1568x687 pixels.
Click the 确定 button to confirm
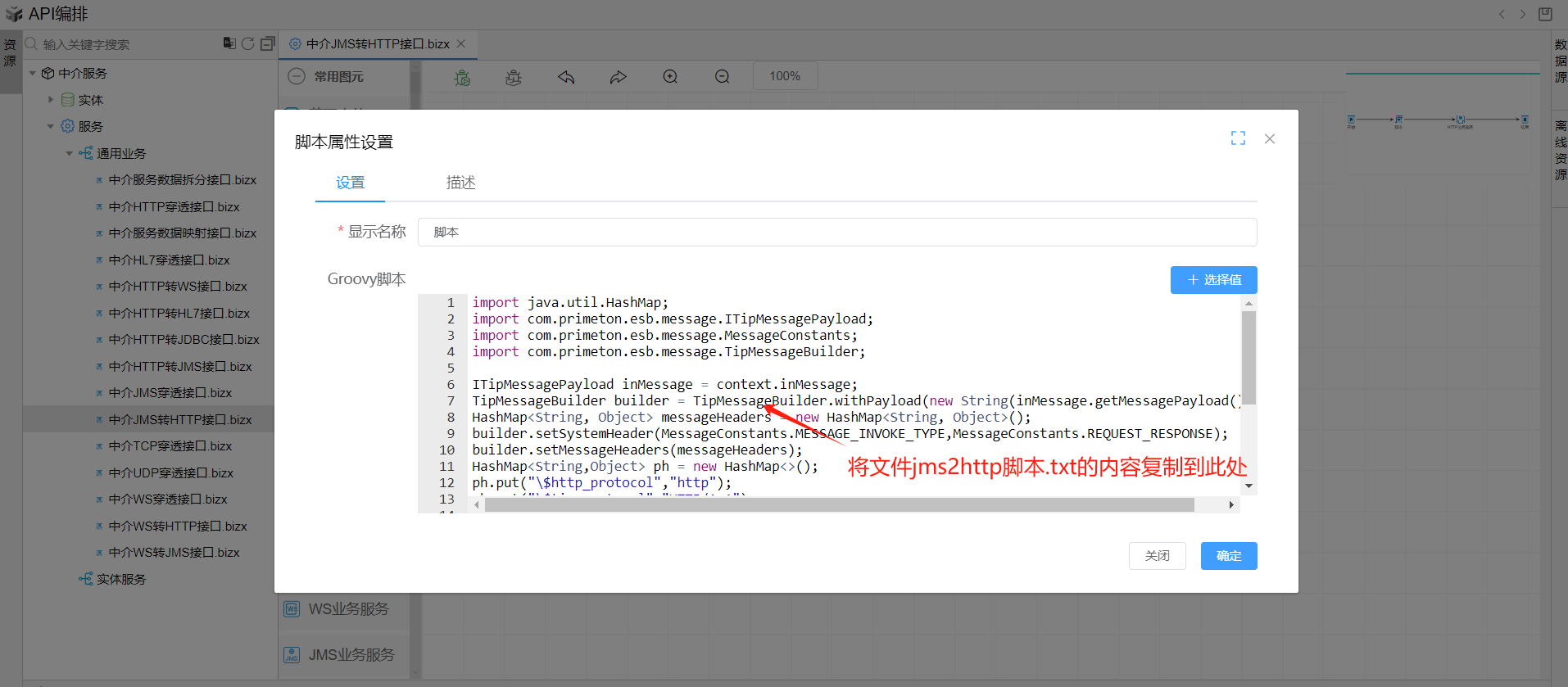(1228, 556)
